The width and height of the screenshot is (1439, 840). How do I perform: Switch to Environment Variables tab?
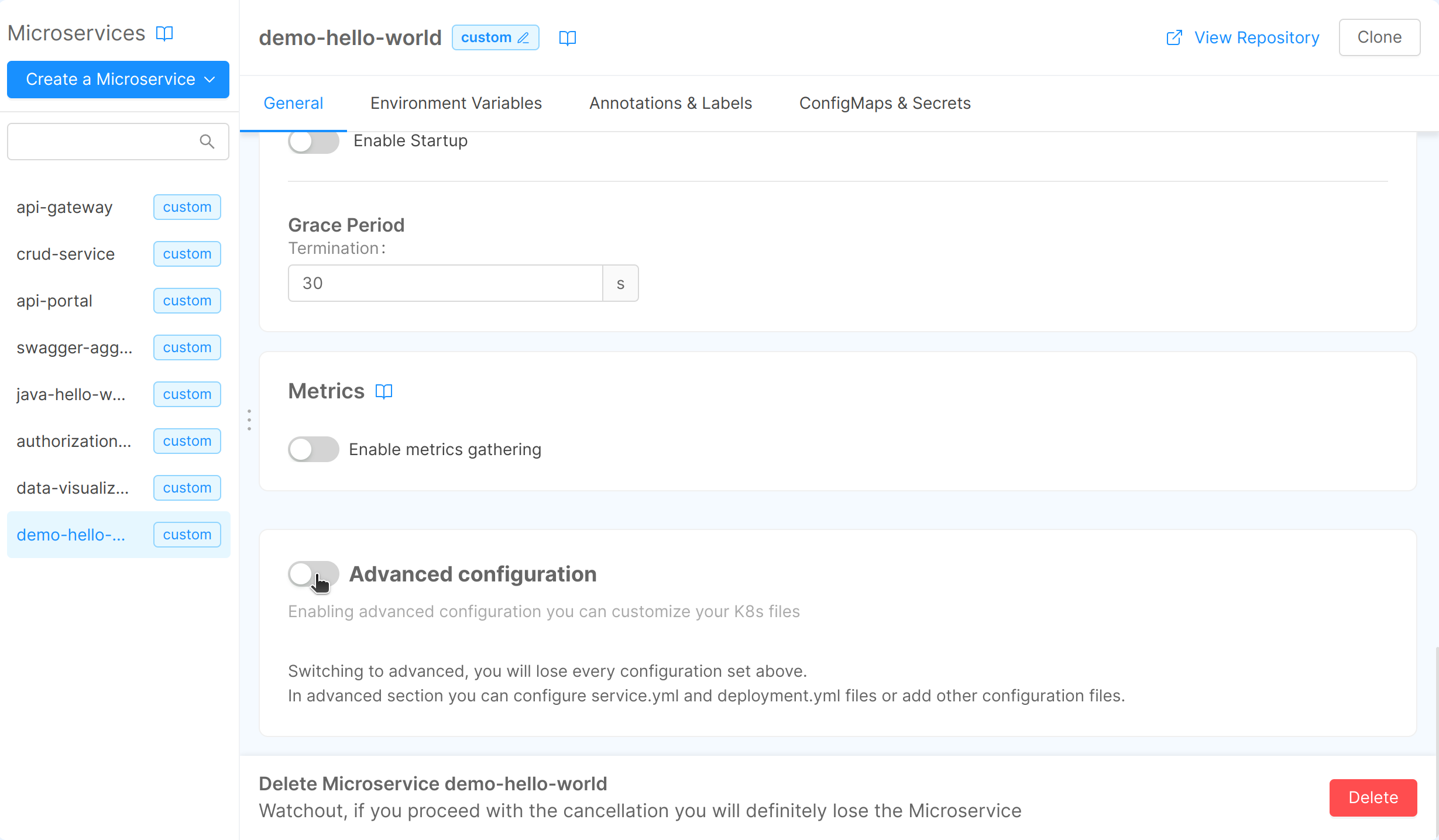click(x=456, y=103)
